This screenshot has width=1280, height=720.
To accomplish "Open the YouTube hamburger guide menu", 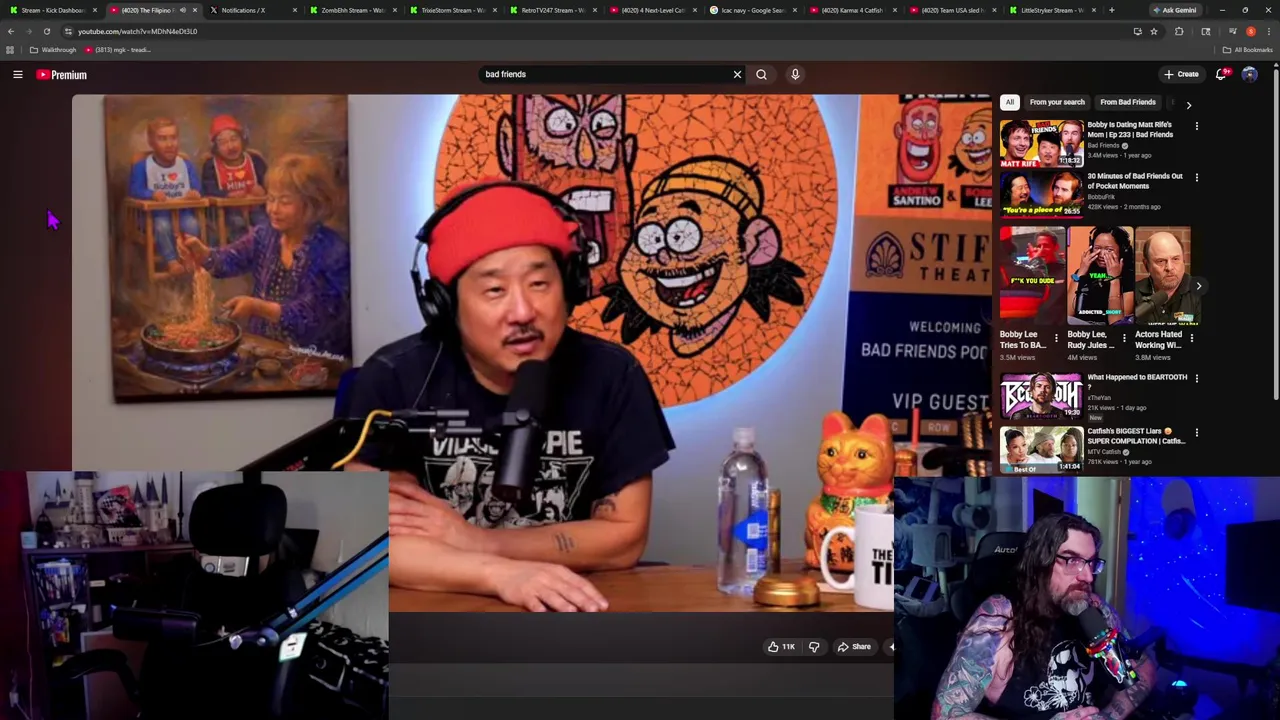I will click(x=18, y=75).
